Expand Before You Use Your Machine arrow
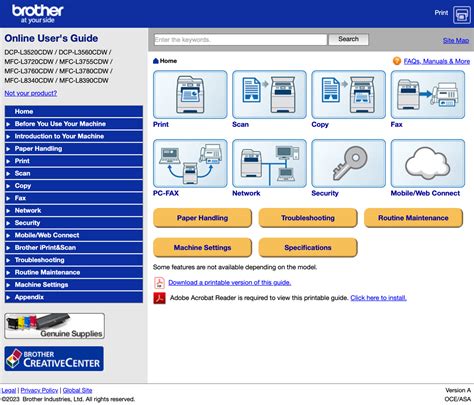 point(8,124)
